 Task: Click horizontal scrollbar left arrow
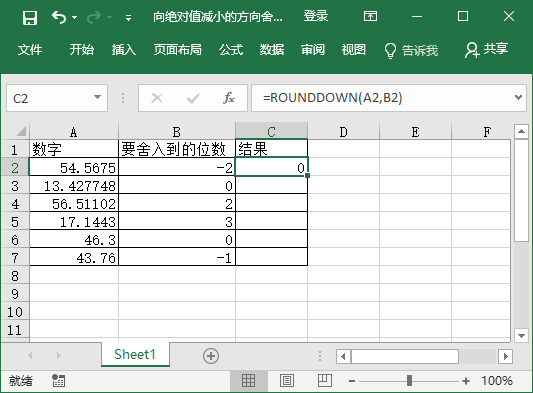click(343, 356)
